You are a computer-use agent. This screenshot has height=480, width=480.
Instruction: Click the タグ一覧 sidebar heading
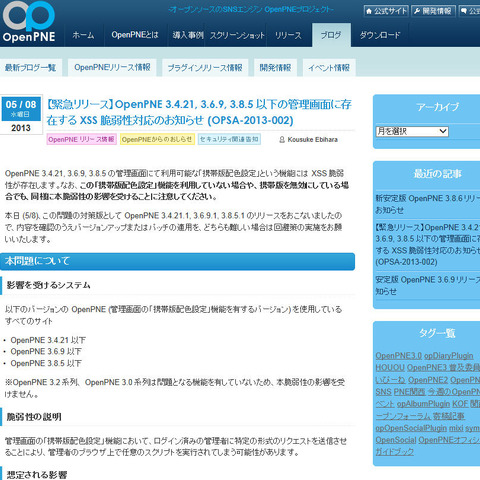click(x=437, y=333)
